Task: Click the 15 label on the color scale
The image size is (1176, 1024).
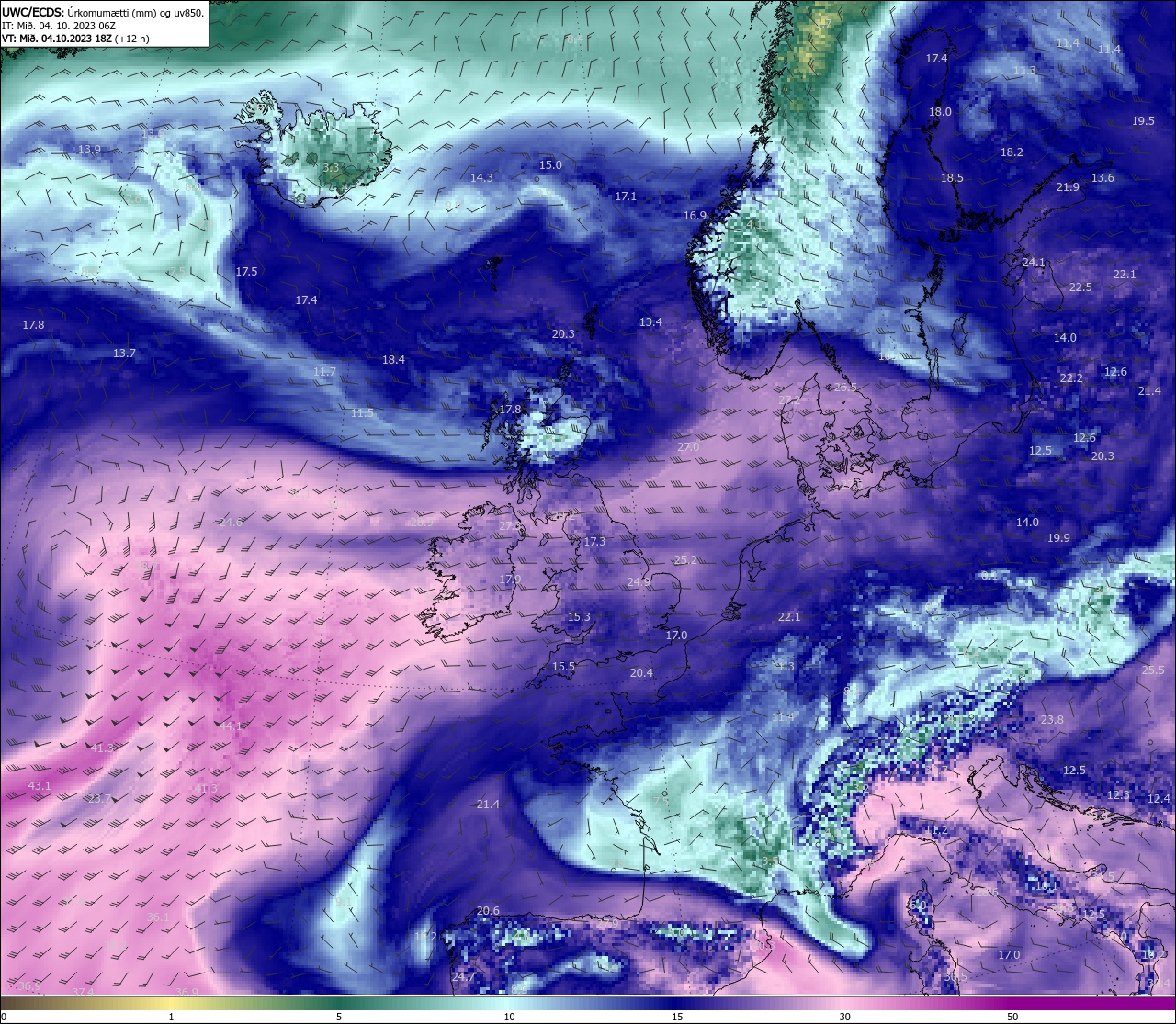Action: coord(676,1017)
